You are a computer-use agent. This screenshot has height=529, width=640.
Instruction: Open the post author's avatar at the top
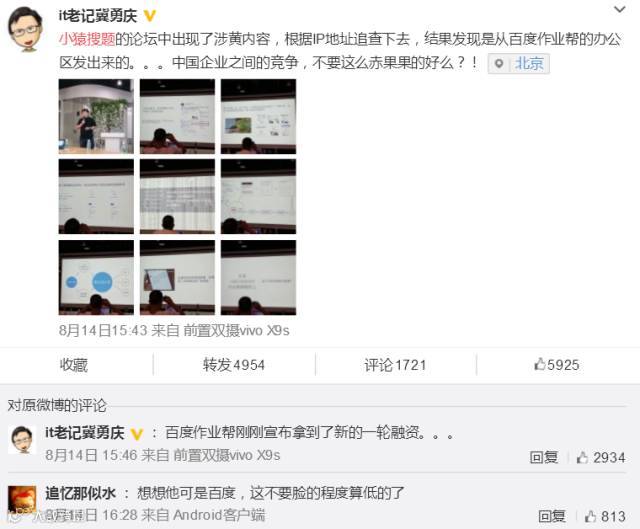[x=25, y=29]
